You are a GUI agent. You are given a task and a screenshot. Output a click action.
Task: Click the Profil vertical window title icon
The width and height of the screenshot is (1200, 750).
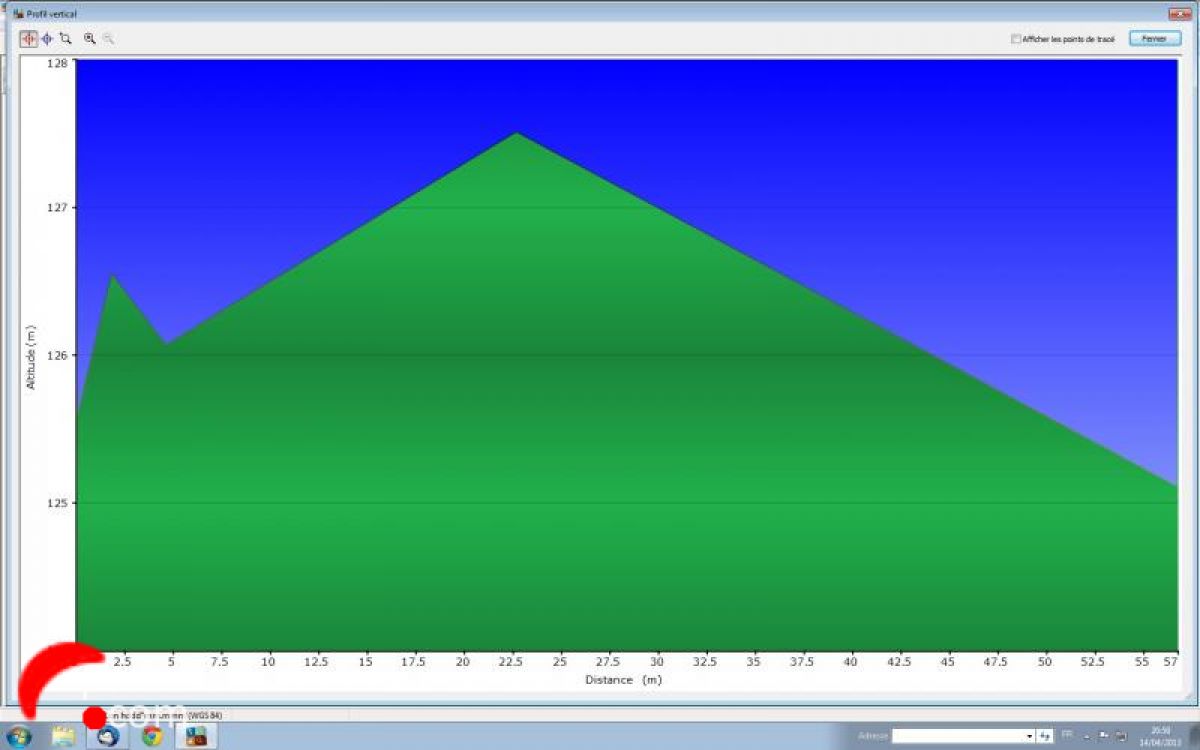[x=17, y=14]
